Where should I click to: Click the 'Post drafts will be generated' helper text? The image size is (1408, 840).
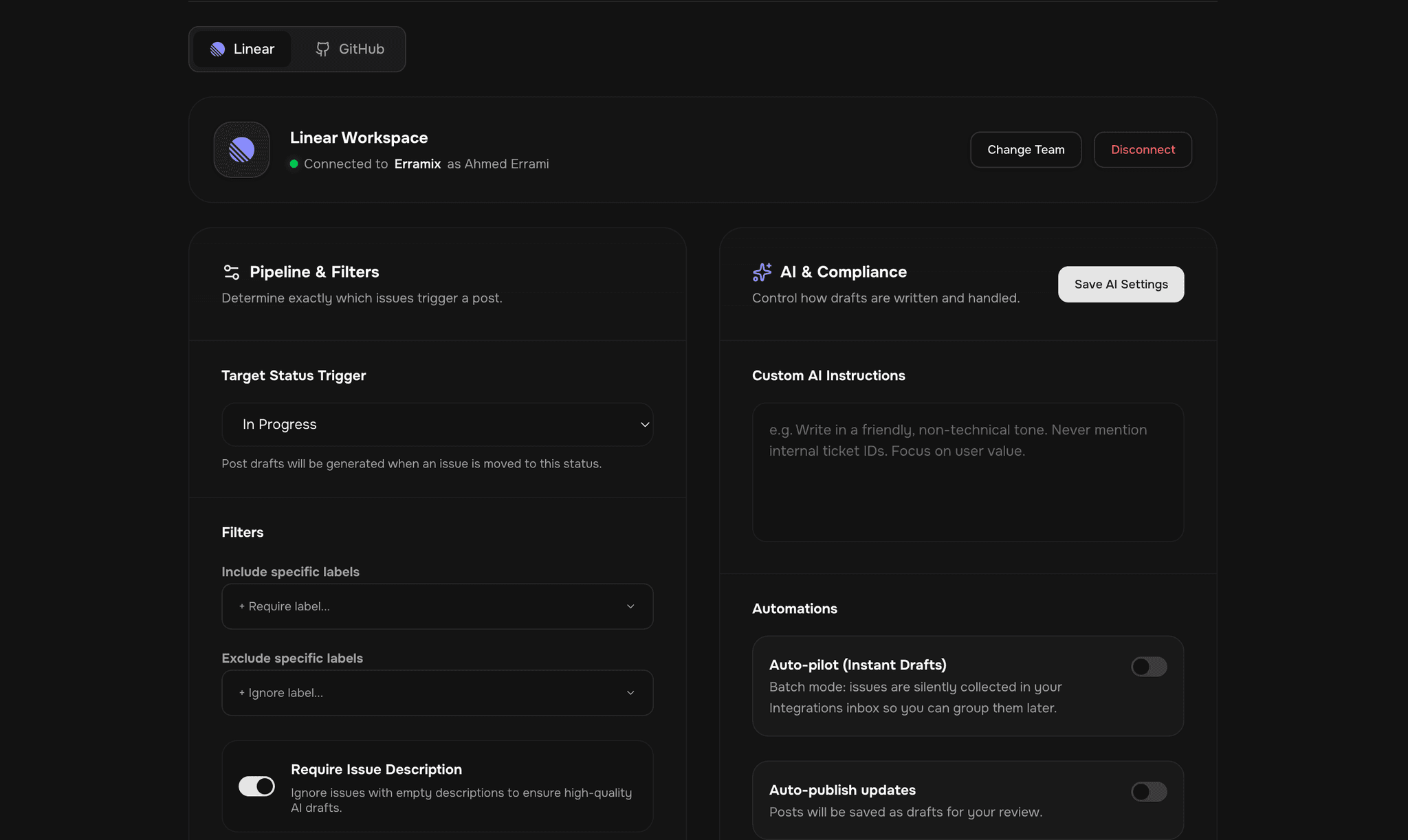411,464
